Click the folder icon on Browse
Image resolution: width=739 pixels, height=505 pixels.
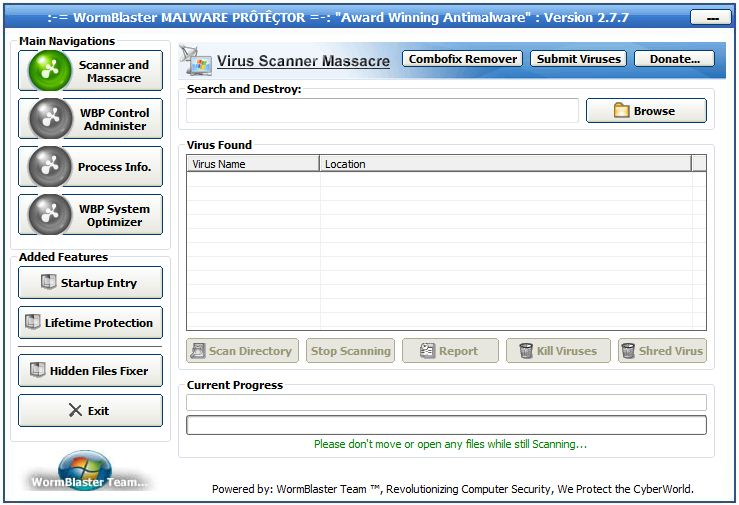(622, 110)
